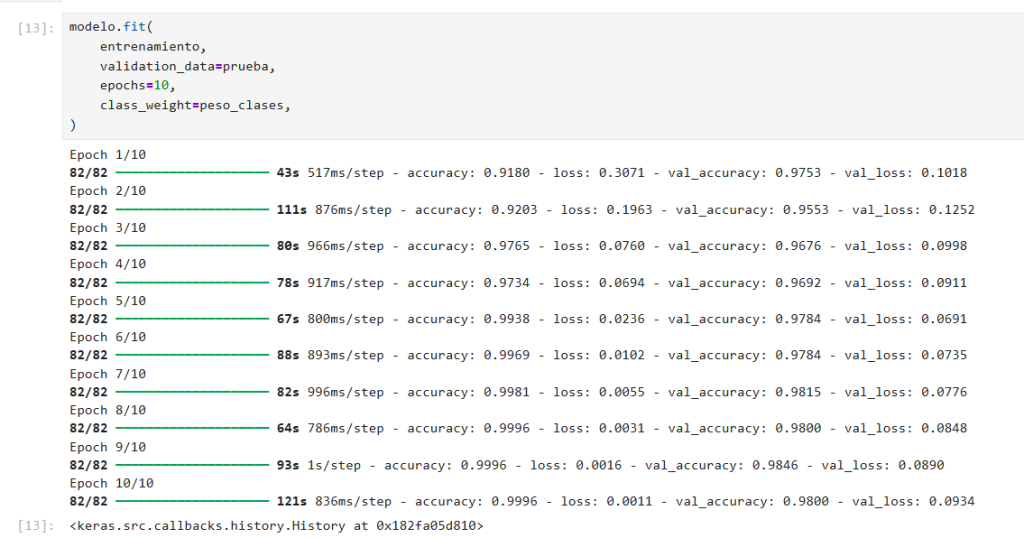
Task: Select the input prompt [13] label
Action: [36, 27]
